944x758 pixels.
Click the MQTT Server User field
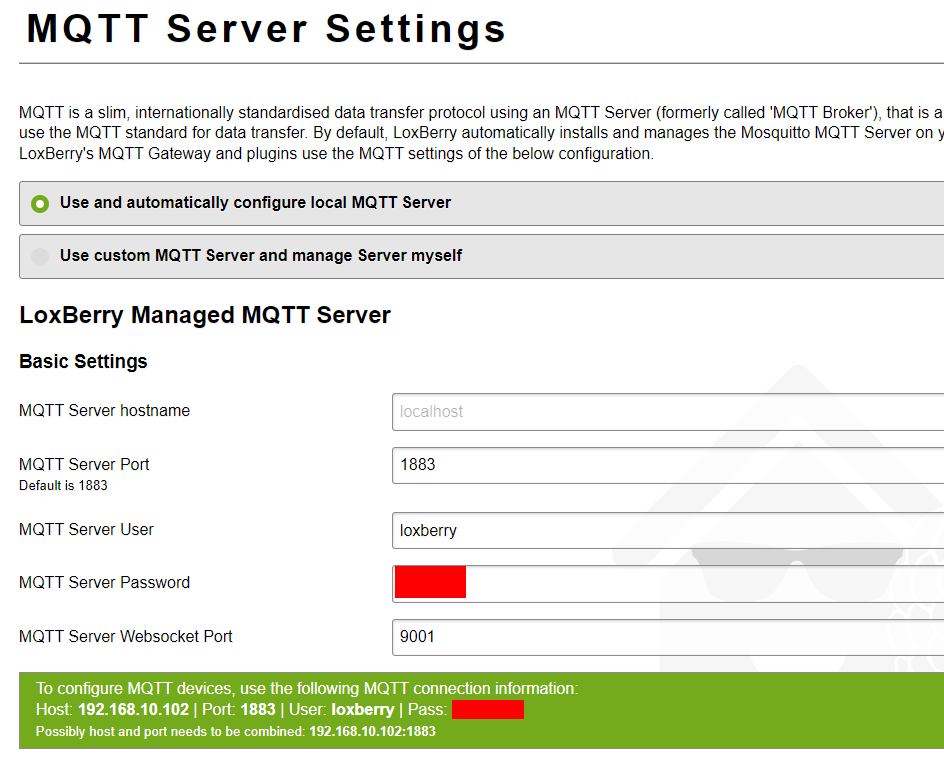tap(668, 530)
